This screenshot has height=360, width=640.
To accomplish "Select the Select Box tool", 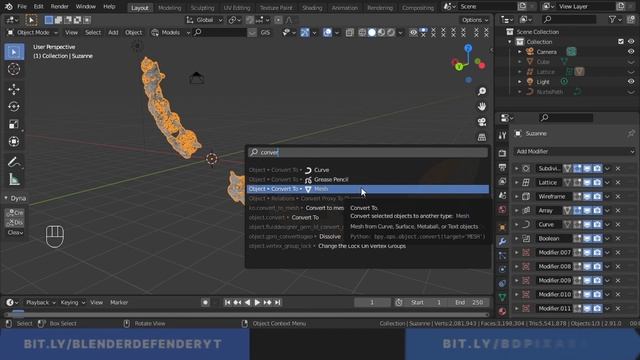I will point(14,52).
